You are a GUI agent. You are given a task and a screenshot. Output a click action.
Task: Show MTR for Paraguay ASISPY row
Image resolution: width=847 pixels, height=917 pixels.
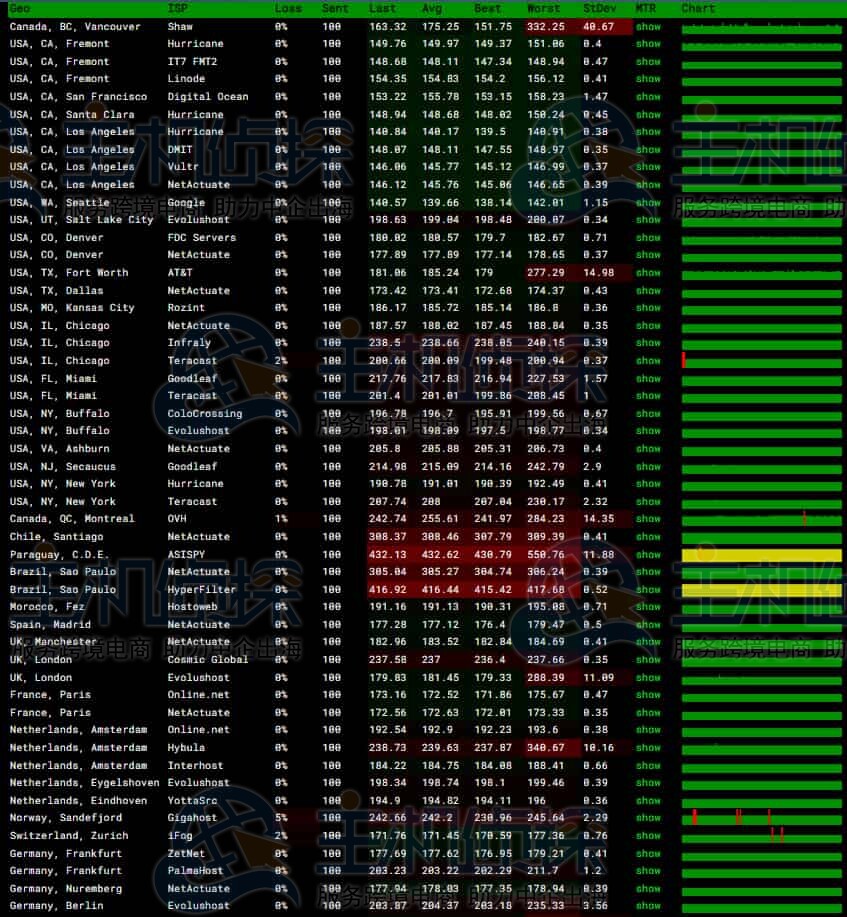pos(648,555)
